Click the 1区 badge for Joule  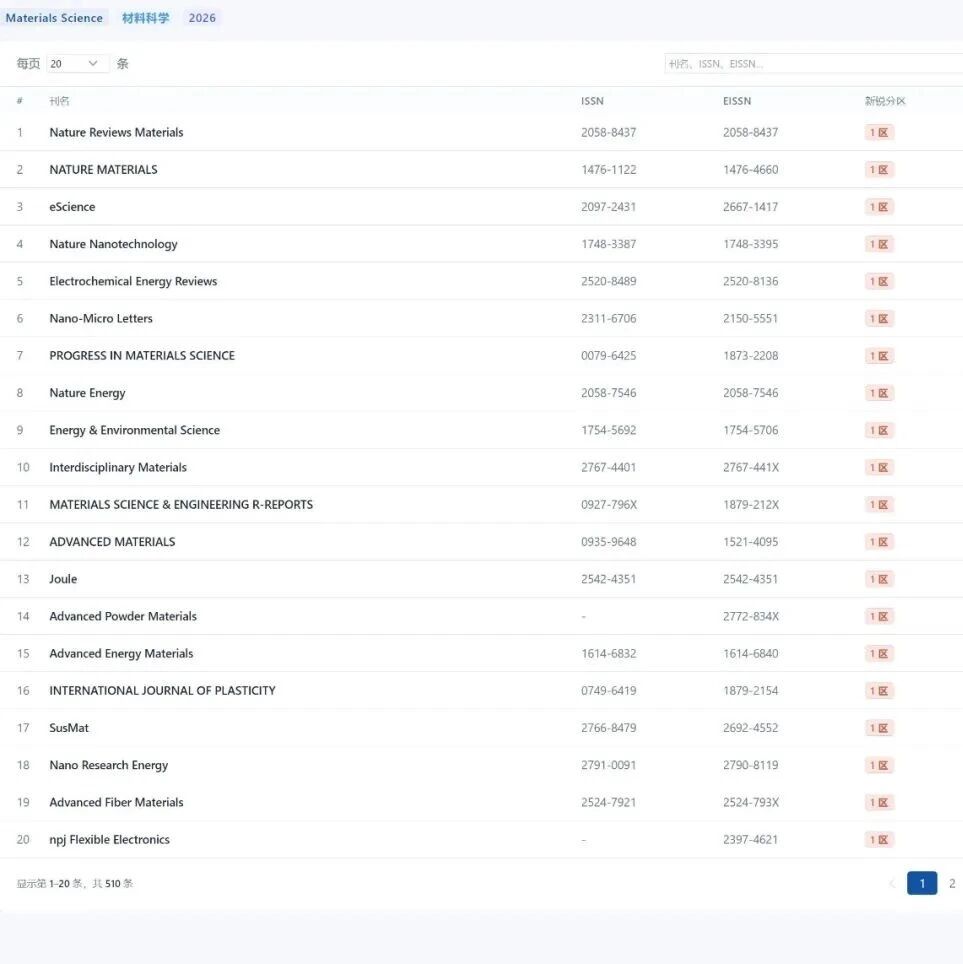point(879,579)
